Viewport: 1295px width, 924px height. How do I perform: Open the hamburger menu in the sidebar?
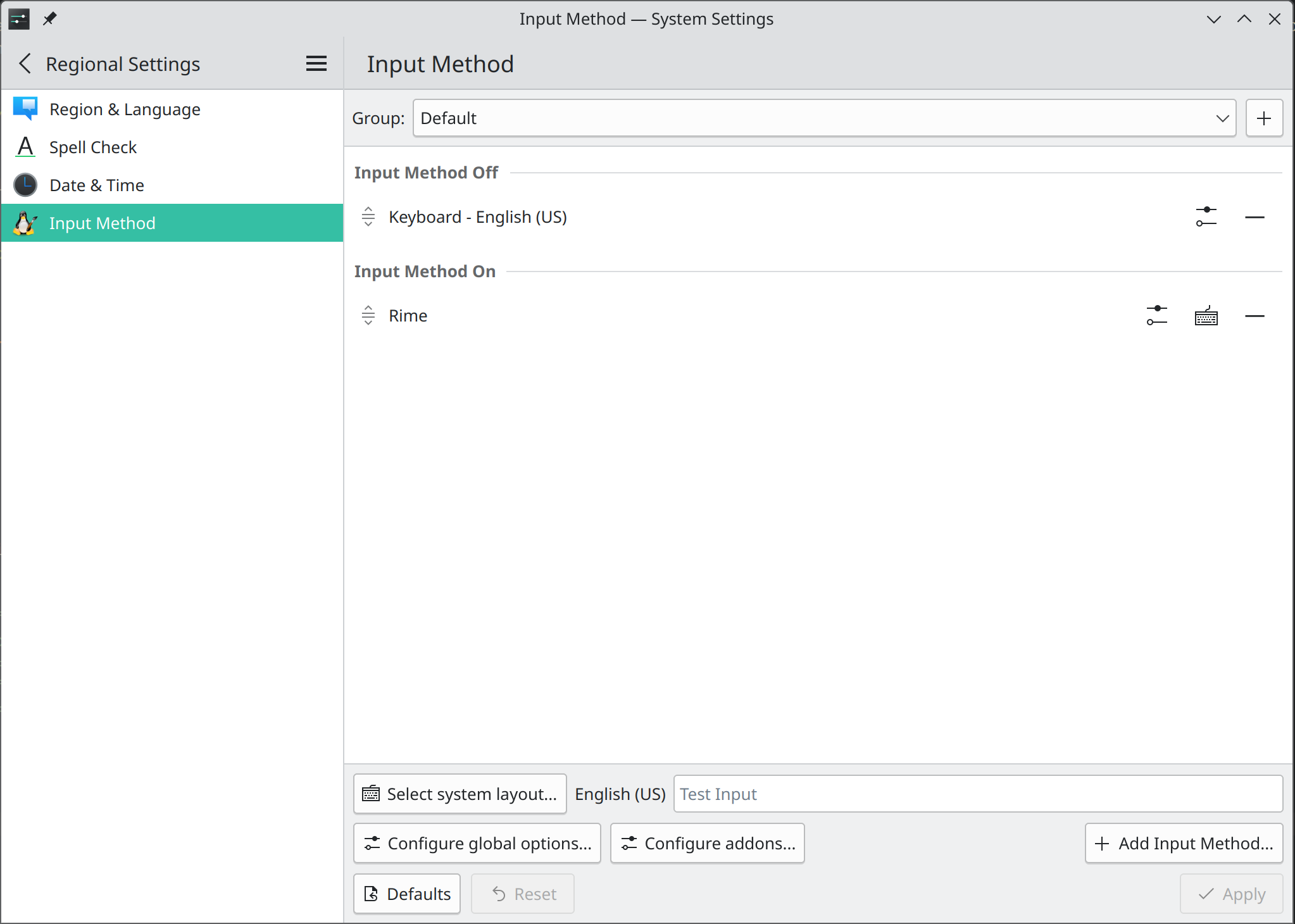tap(316, 63)
